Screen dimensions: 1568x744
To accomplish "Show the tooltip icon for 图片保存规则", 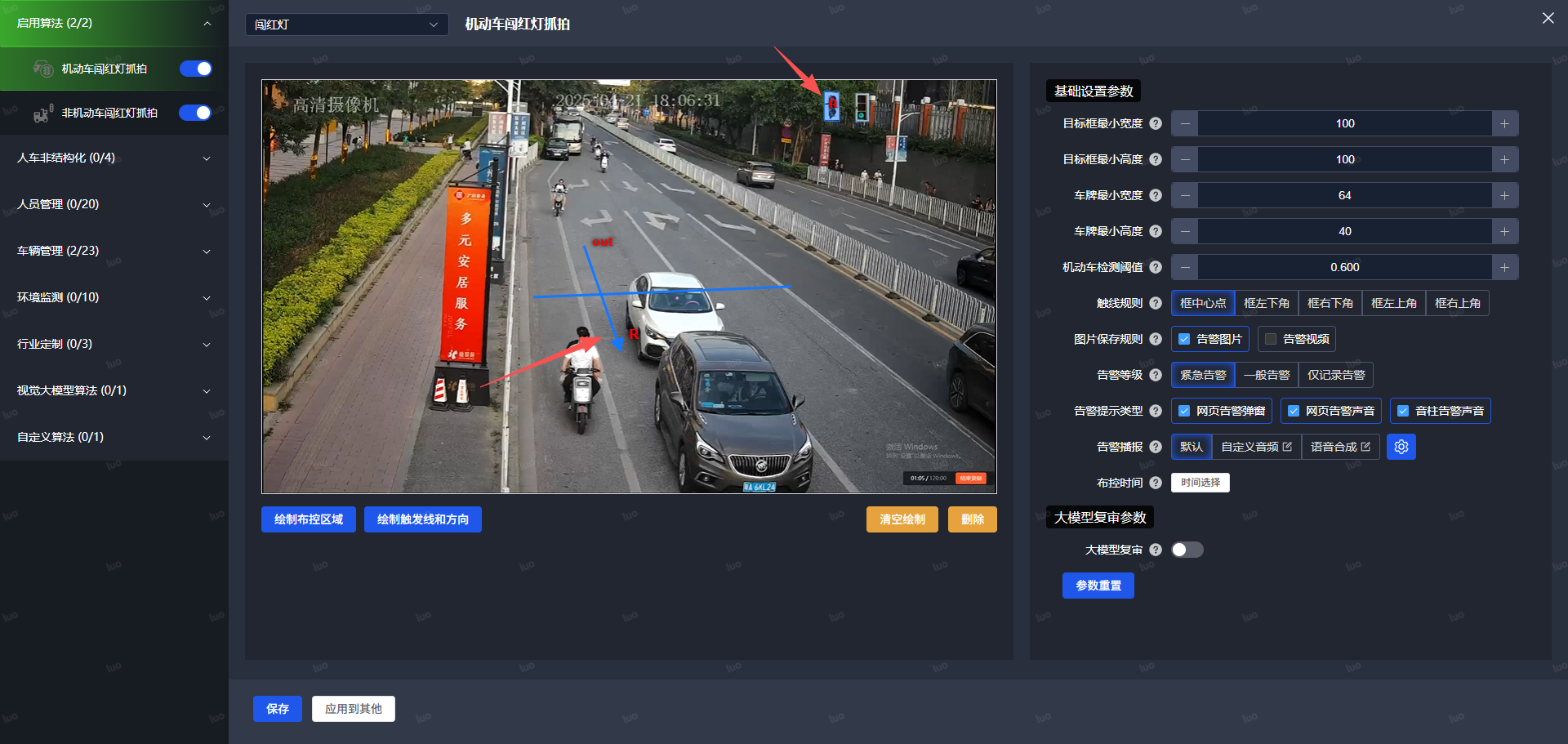I will [x=1156, y=339].
